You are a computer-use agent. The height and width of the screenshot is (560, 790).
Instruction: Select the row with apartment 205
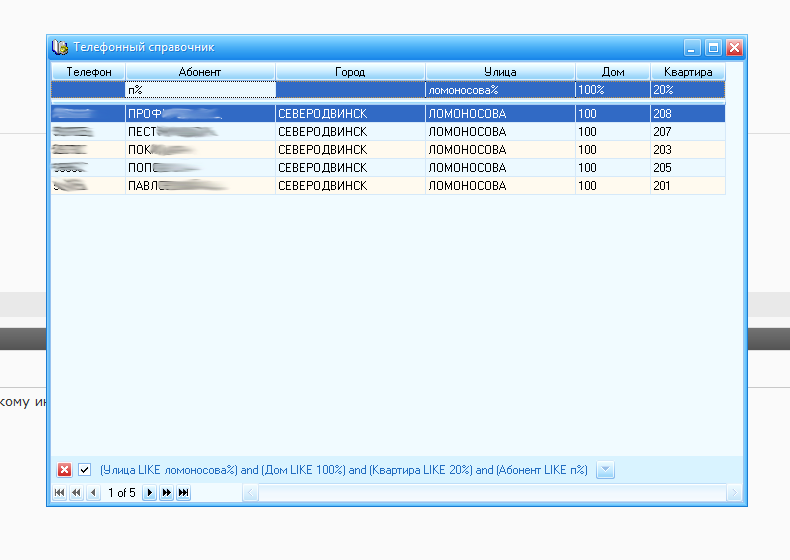pos(388,167)
